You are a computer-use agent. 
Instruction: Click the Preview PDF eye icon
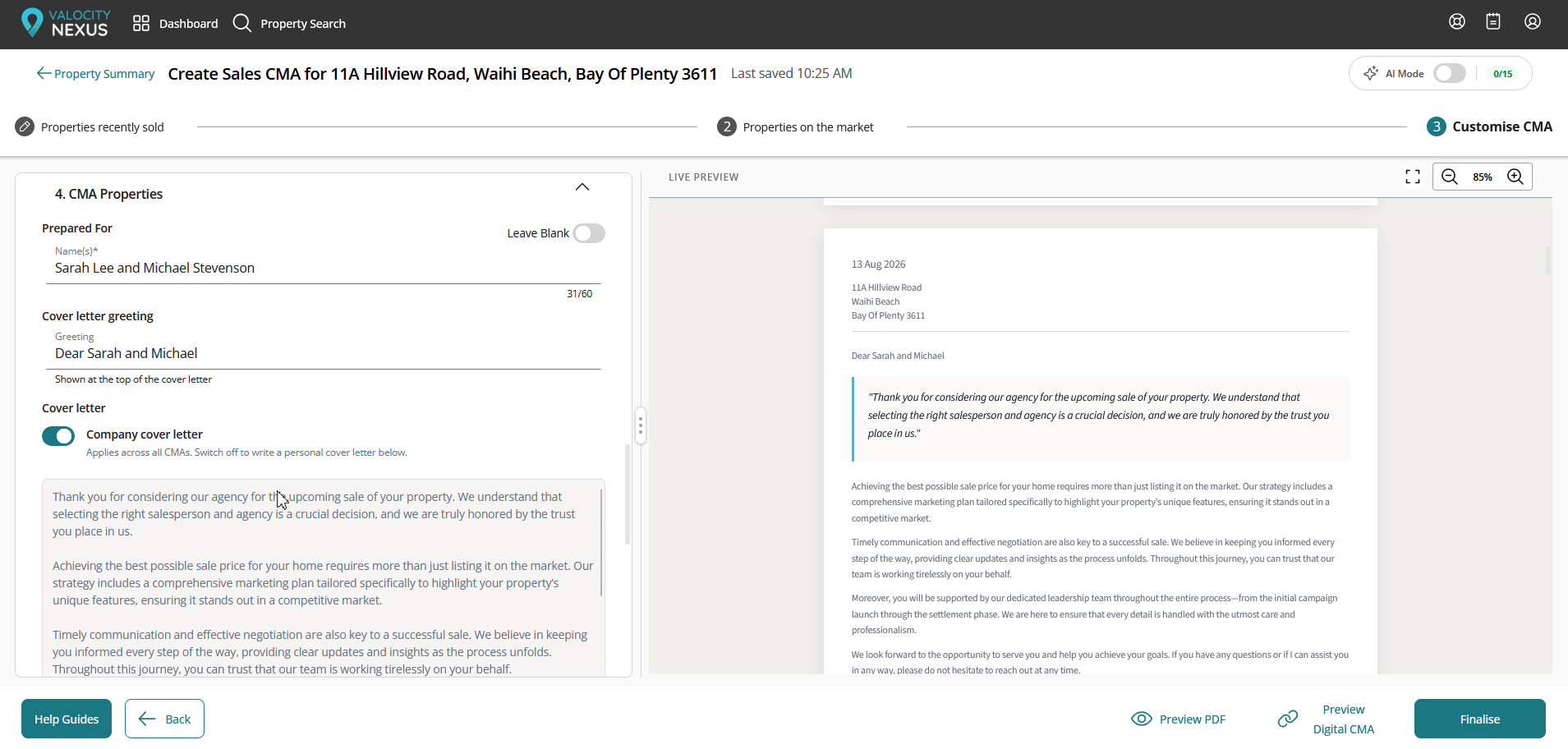[1142, 719]
